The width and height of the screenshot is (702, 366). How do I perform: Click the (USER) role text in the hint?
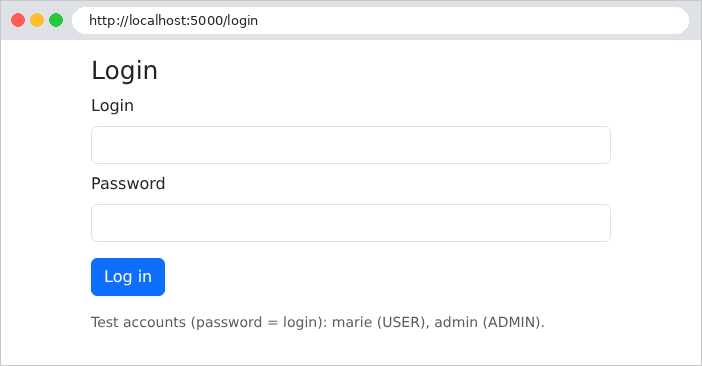(x=401, y=322)
